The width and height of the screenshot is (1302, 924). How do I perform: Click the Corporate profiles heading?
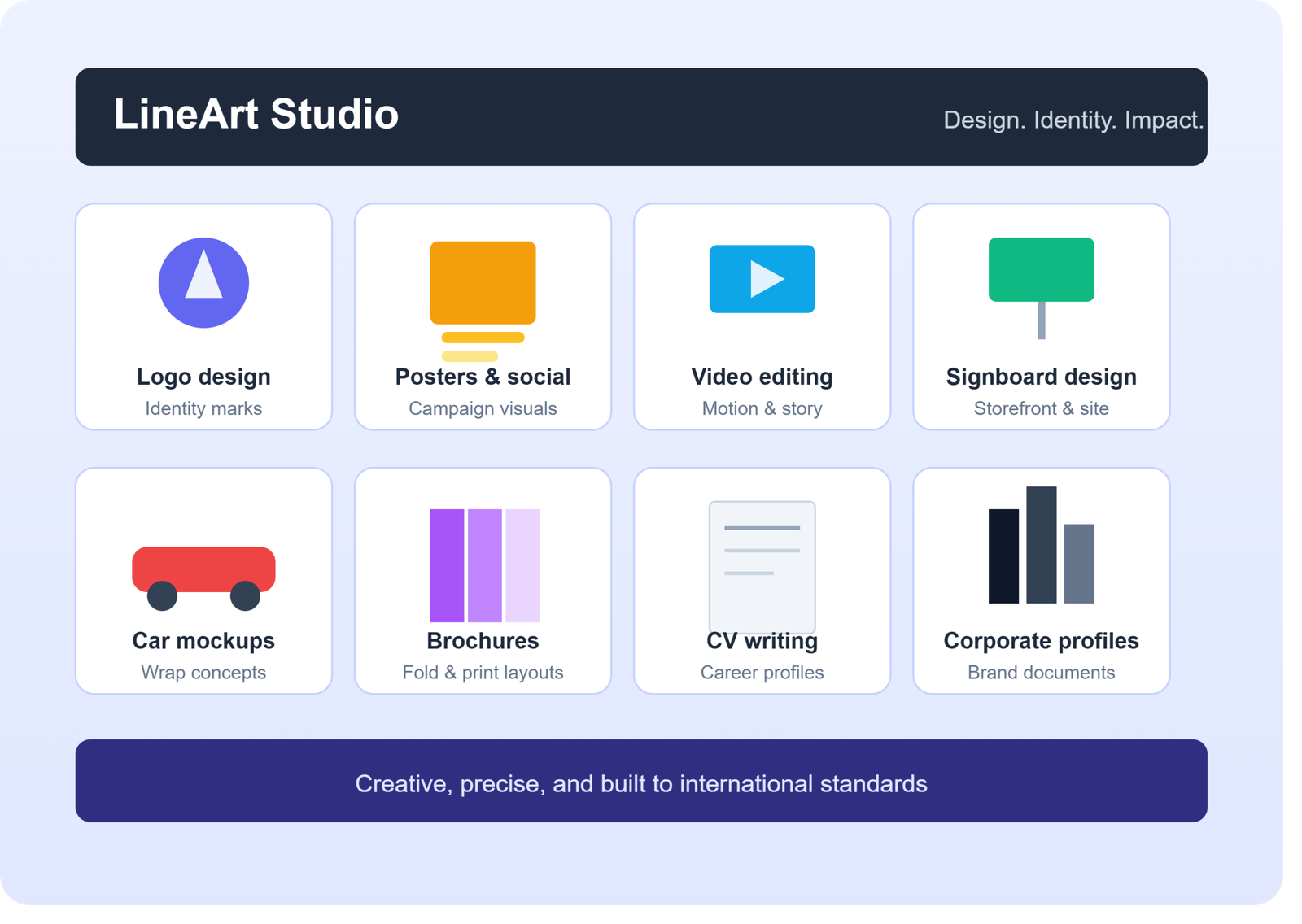pos(1041,641)
